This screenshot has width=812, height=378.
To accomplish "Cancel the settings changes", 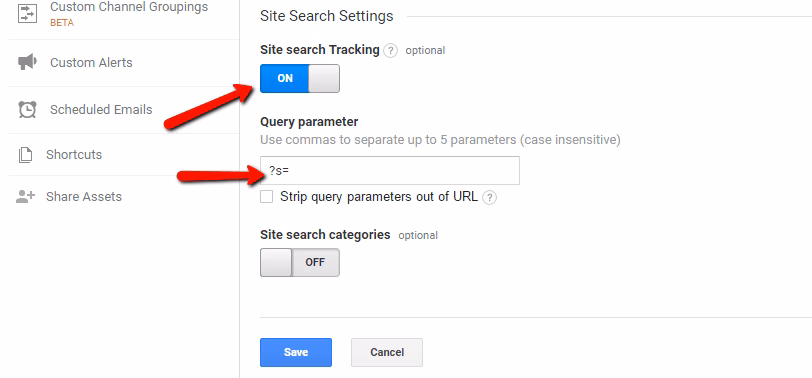I will (387, 353).
